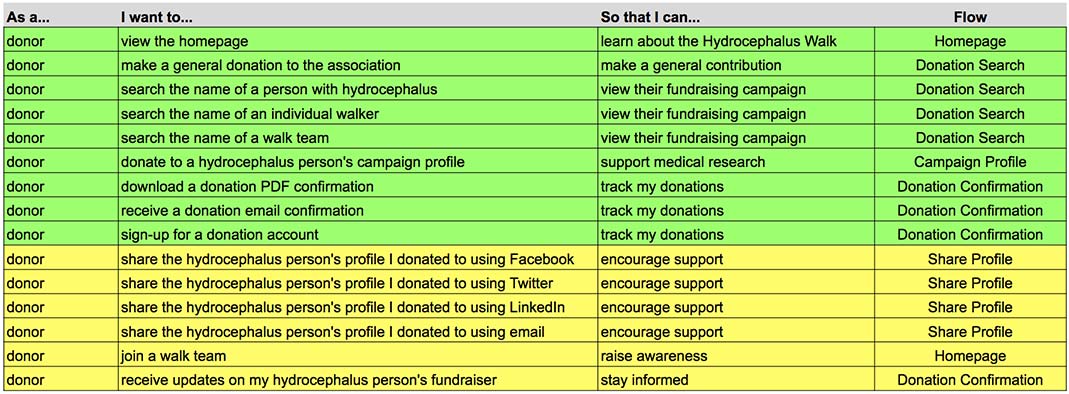Select 'make a general donation to the association' cell
The image size is (1069, 394).
(358, 65)
